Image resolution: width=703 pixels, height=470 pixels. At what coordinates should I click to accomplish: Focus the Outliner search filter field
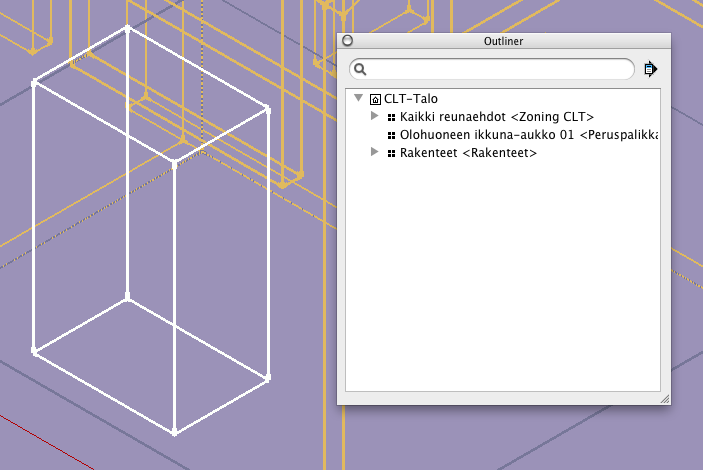click(x=492, y=69)
